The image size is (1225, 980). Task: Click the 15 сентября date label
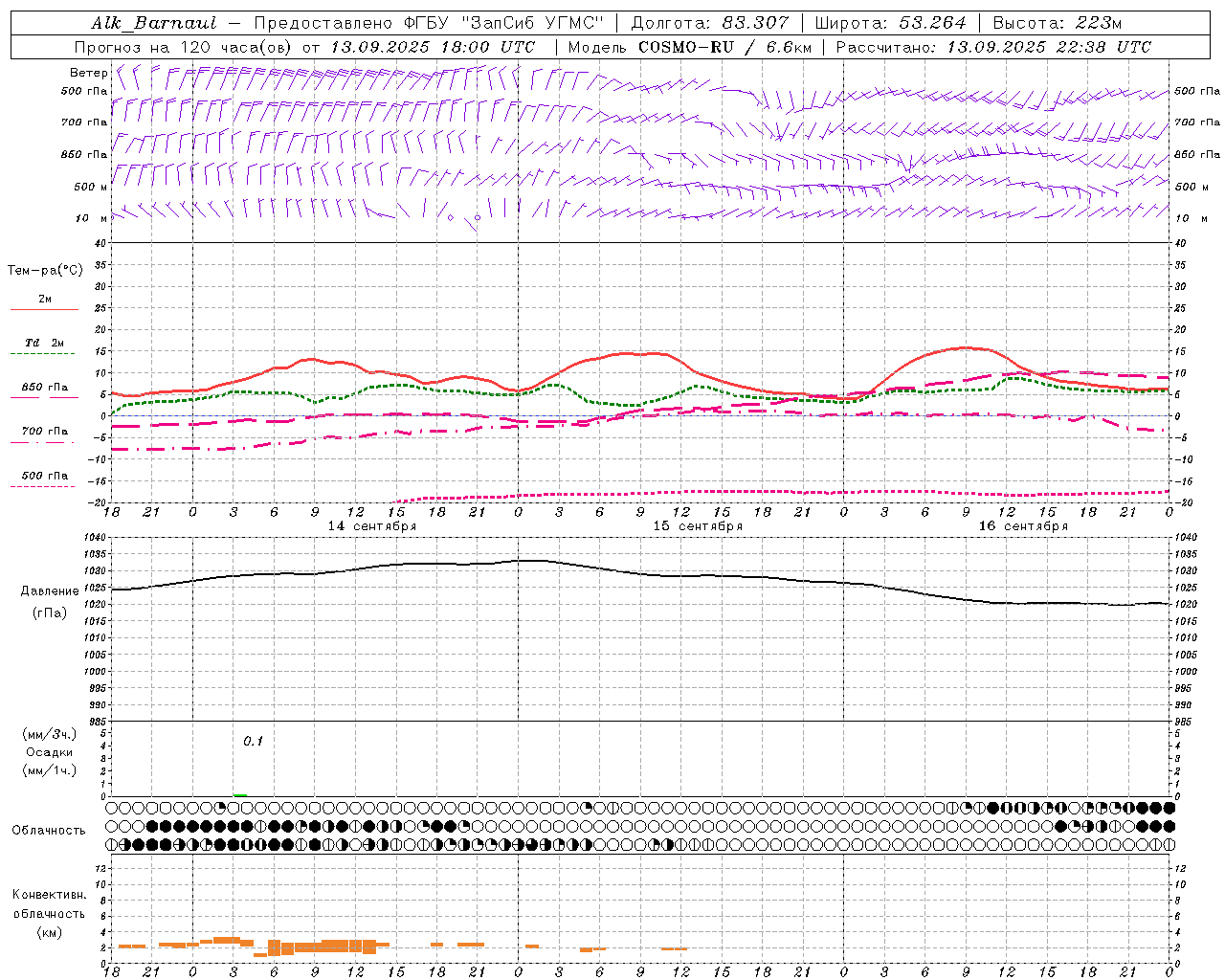click(698, 526)
